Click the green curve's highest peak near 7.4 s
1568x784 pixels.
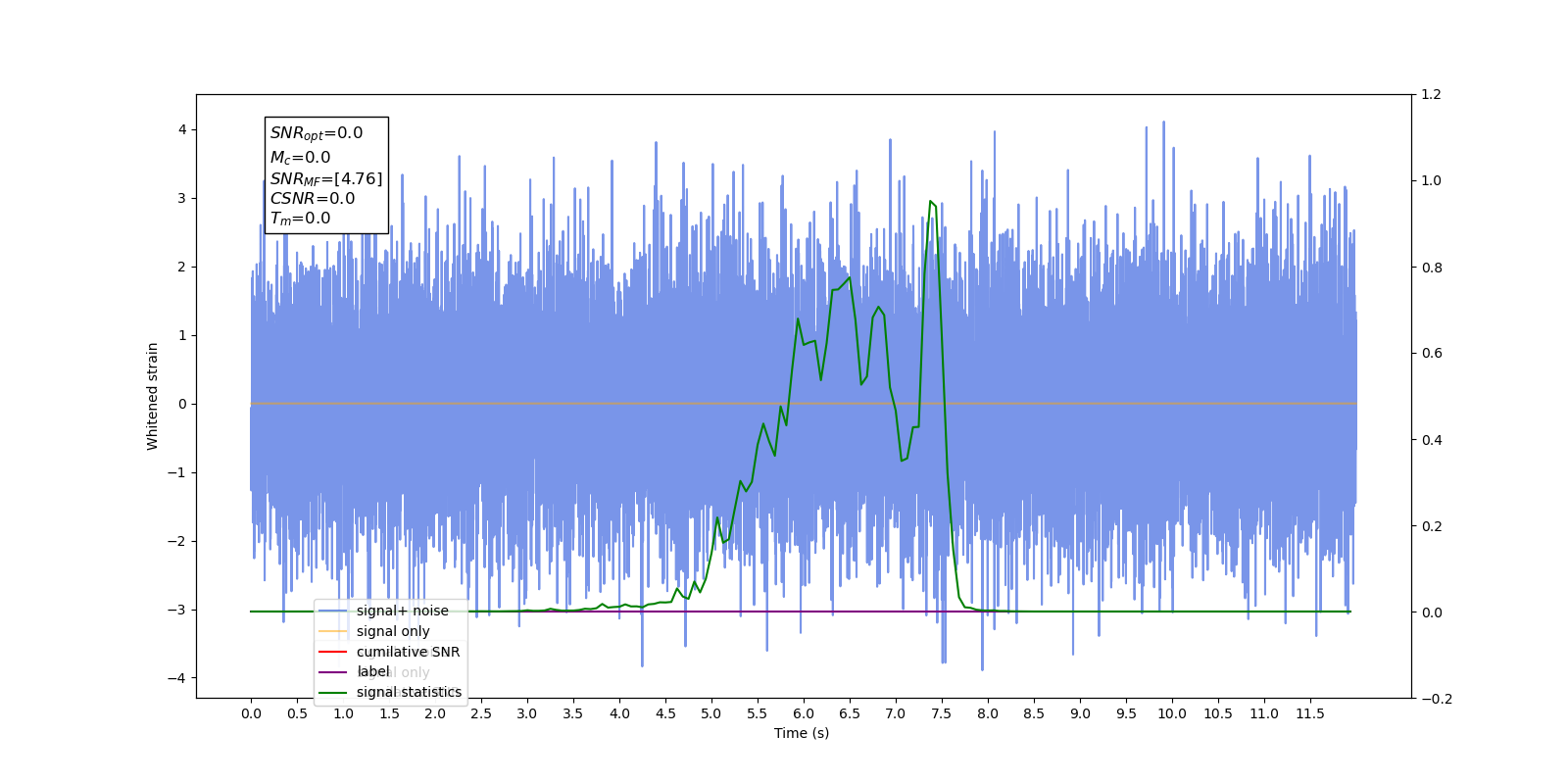tap(930, 202)
